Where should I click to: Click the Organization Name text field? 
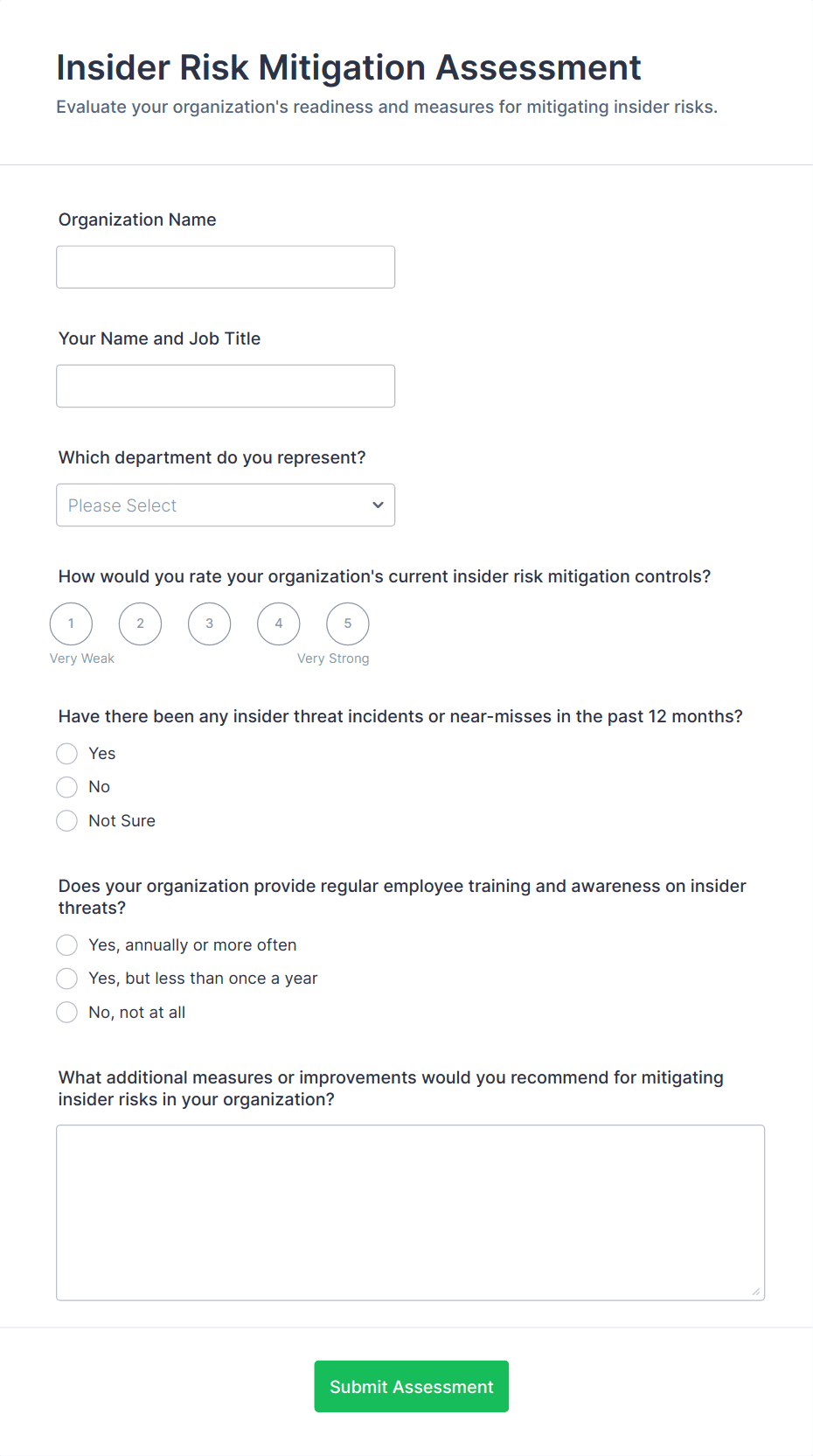226,267
